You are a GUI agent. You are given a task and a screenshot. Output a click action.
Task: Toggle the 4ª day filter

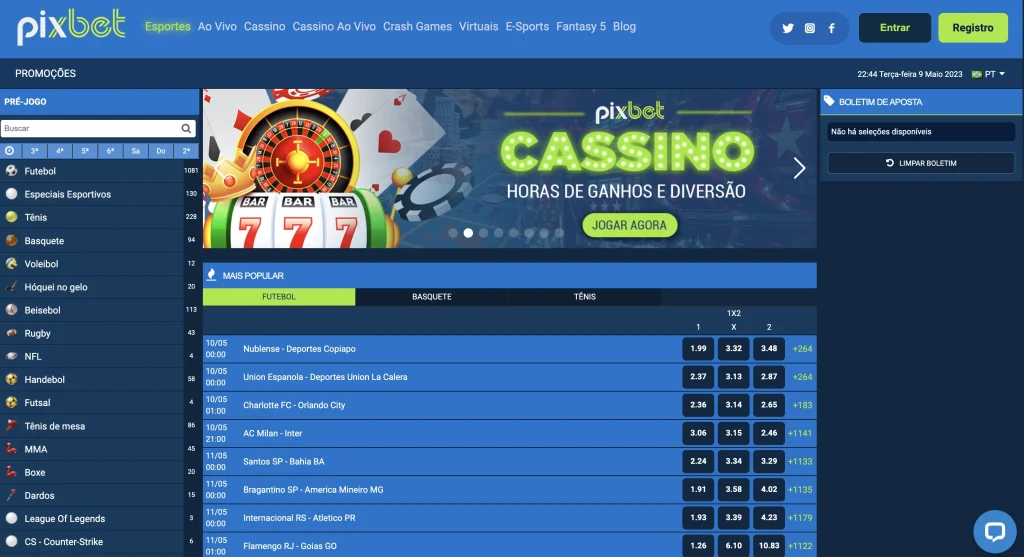click(x=59, y=151)
